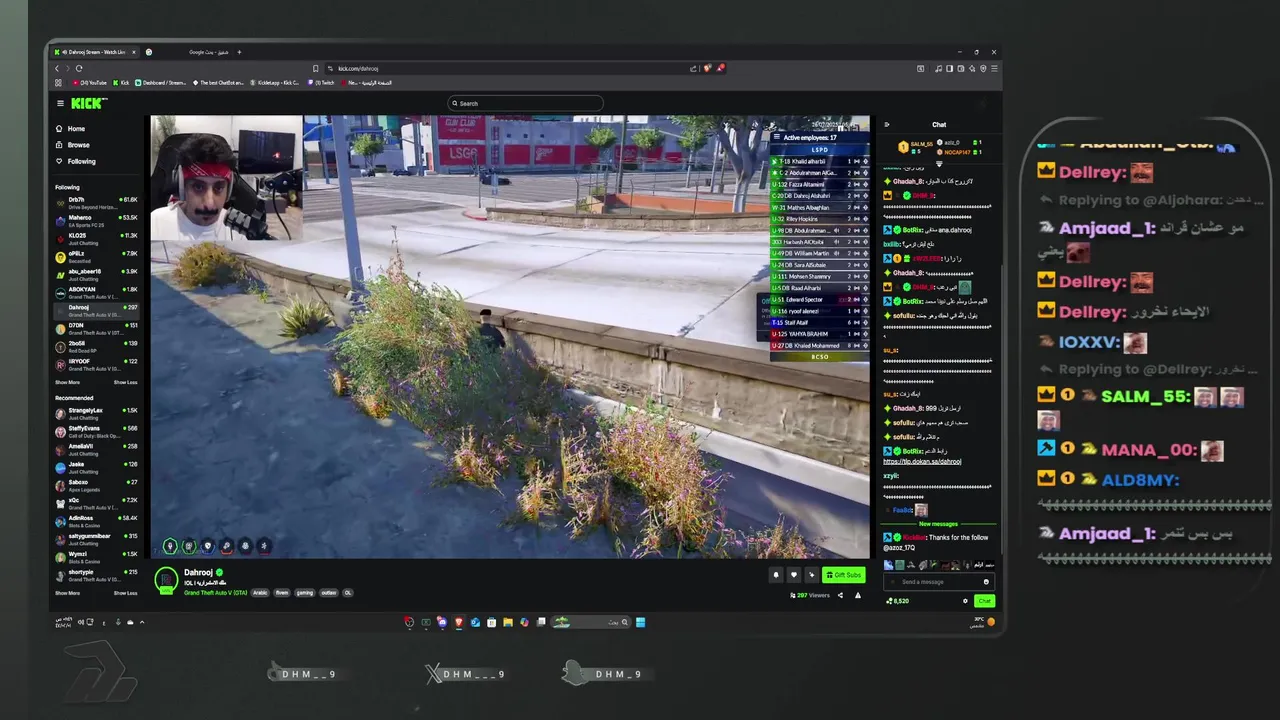Select Dahrooj channel in Following list
The width and height of the screenshot is (1280, 720).
96,309
